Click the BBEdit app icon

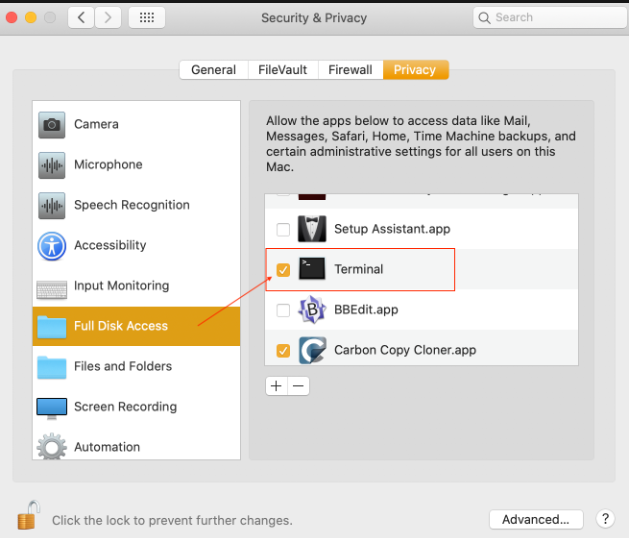[312, 310]
